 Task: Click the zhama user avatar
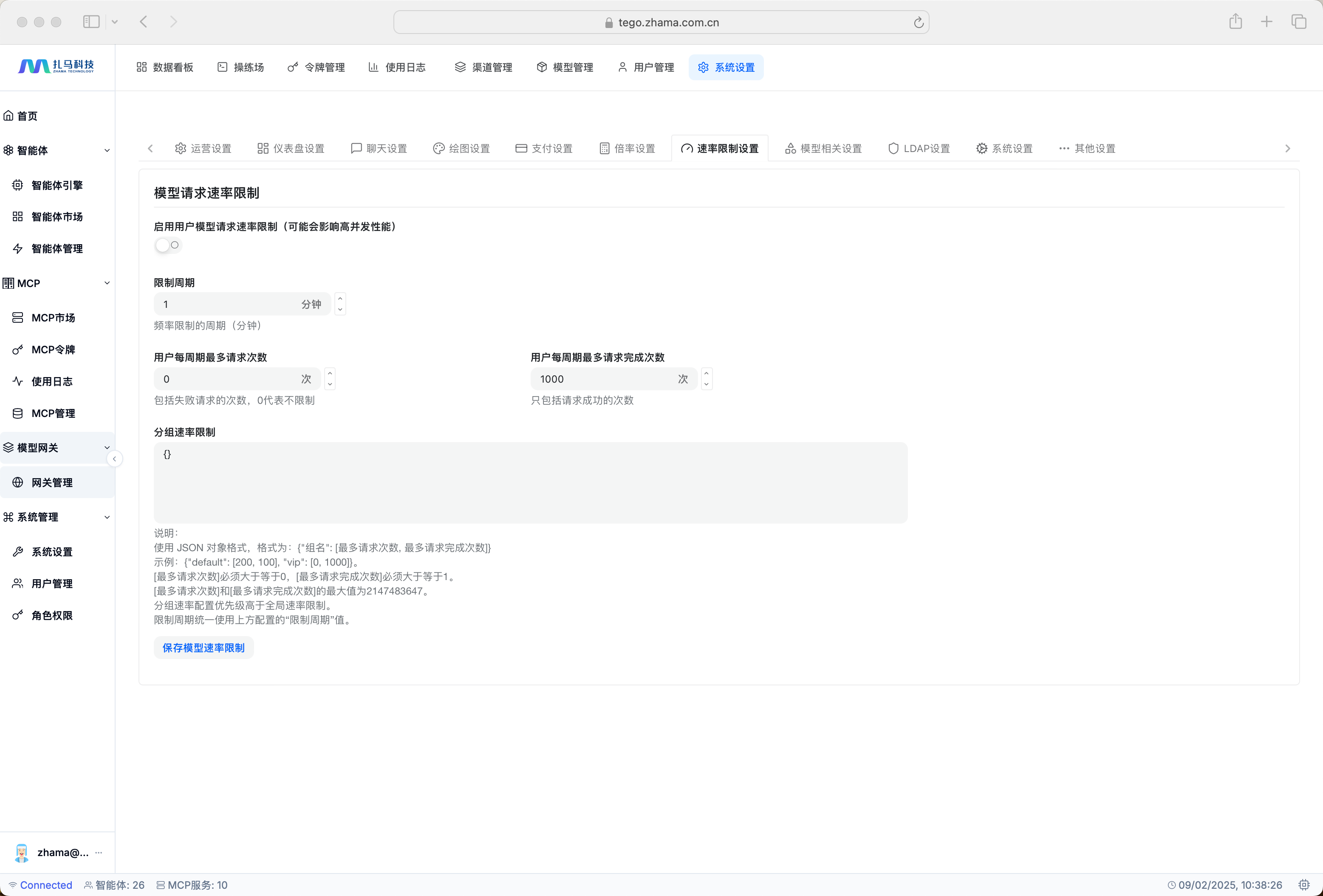22,852
